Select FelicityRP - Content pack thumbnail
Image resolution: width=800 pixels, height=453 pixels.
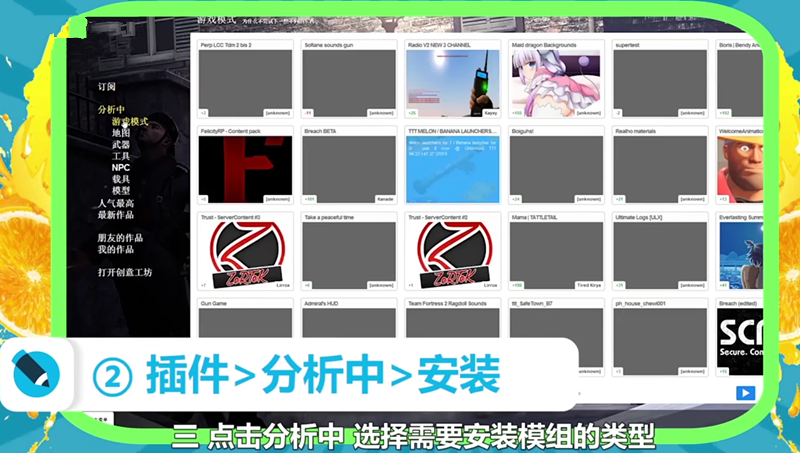tap(245, 166)
